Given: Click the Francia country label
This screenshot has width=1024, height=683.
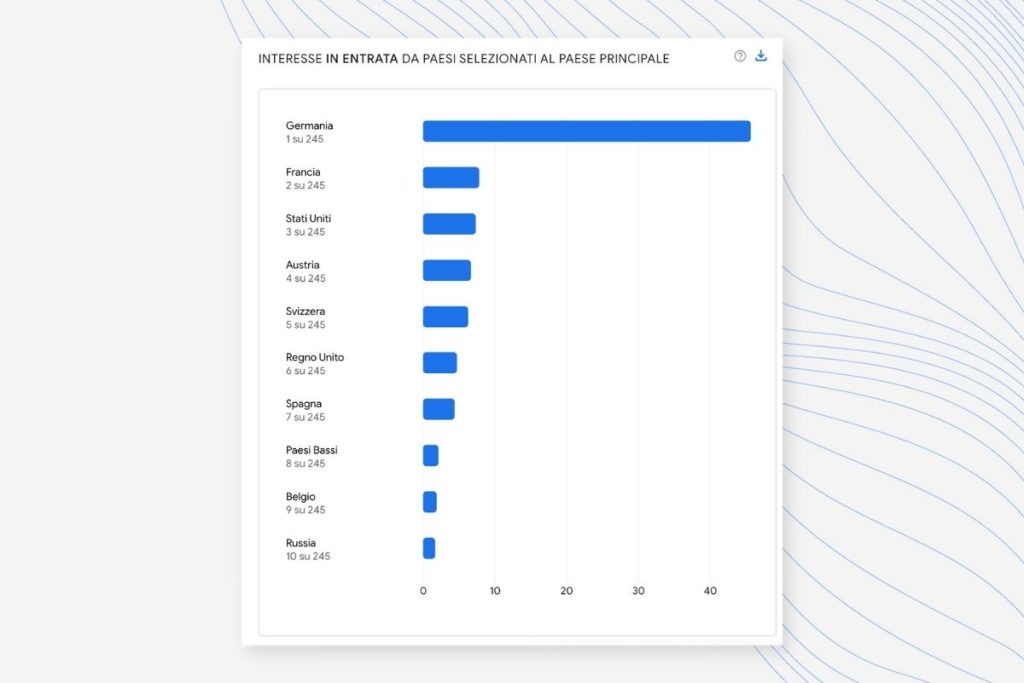Looking at the screenshot, I should [x=303, y=172].
